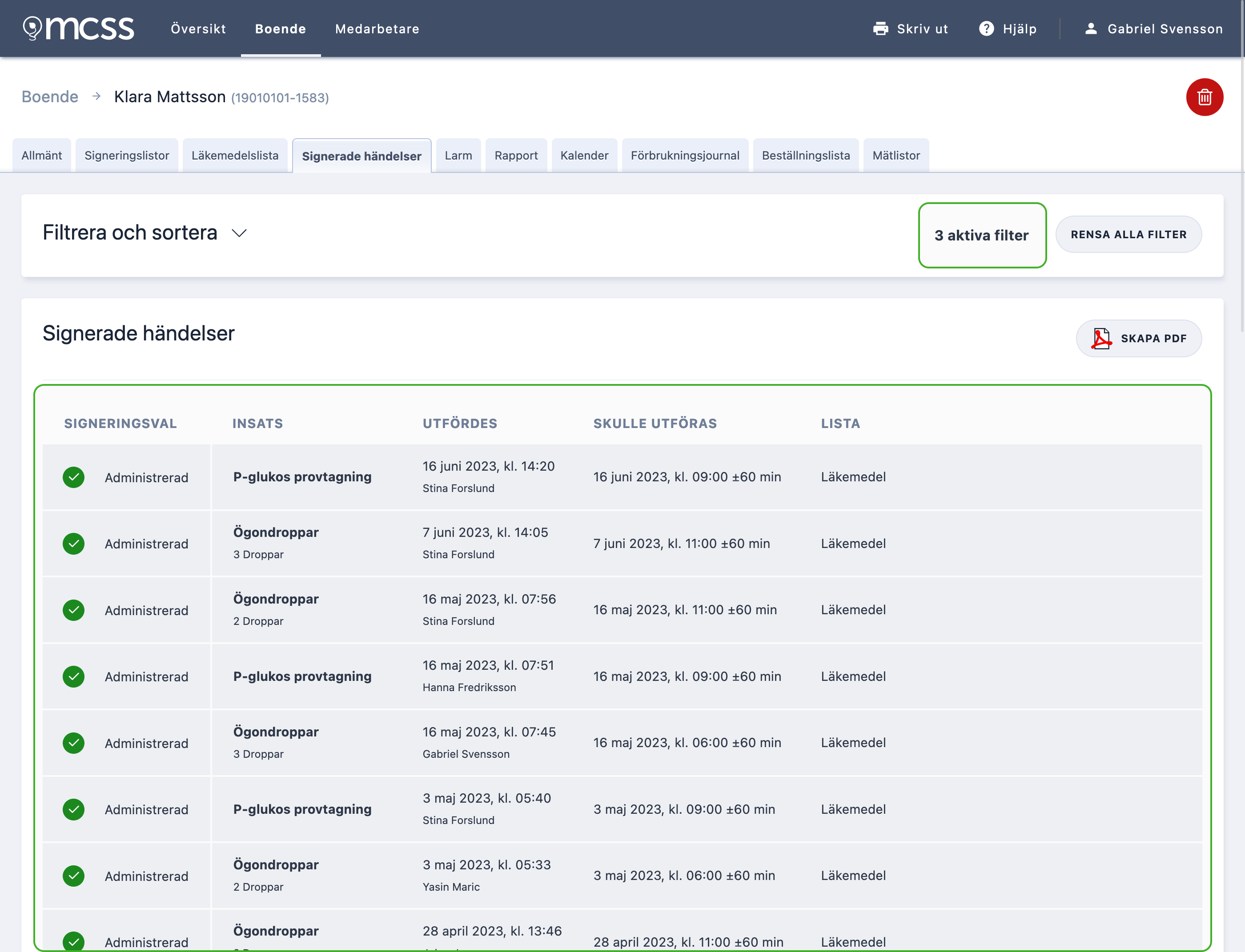Click the Yasin Maric name
1245x952 pixels.
[x=451, y=887]
